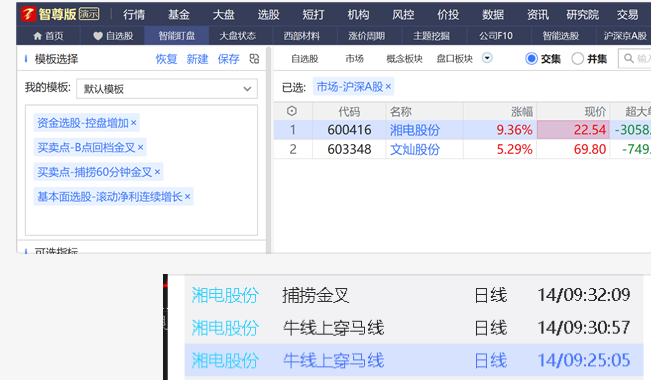Switch to 涨价周期 tab
The image size is (651, 380).
pyautogui.click(x=367, y=36)
